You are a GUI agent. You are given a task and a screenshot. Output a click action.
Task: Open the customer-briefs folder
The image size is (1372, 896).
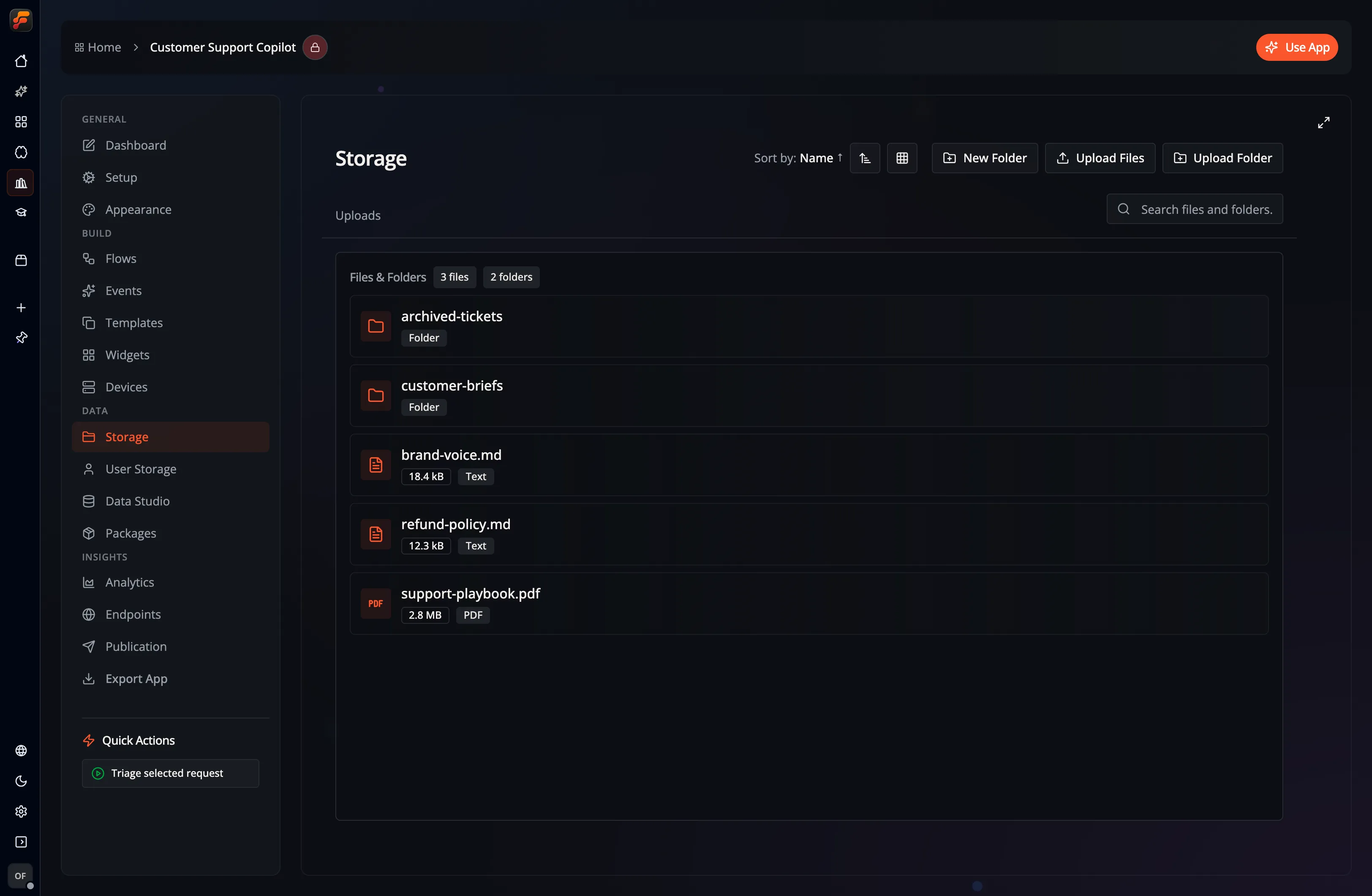[809, 395]
